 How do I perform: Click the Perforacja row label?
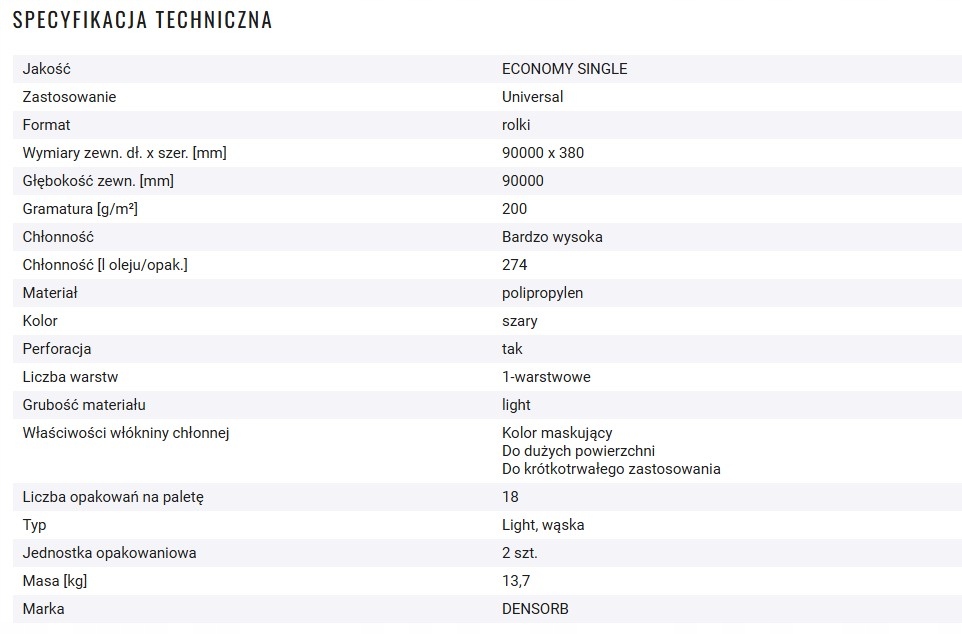57,349
